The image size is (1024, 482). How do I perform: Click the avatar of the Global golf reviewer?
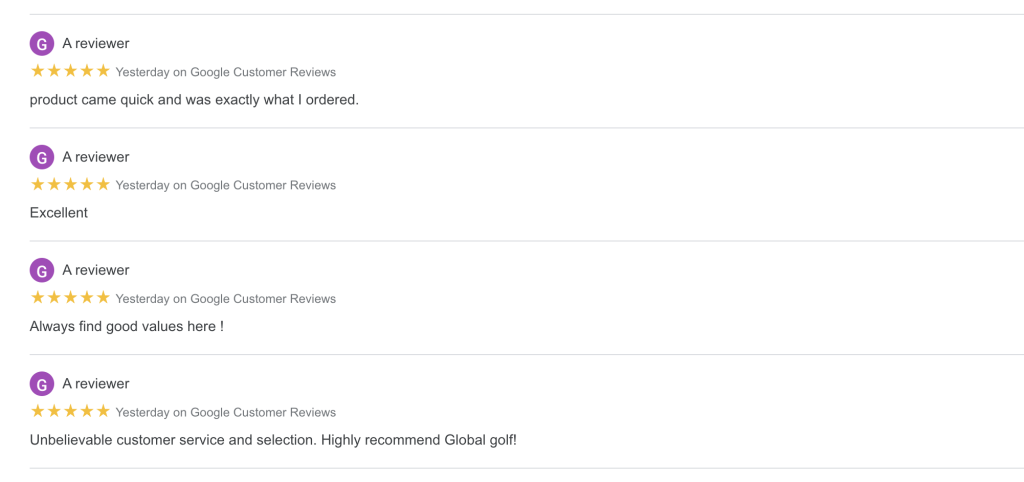coord(42,384)
